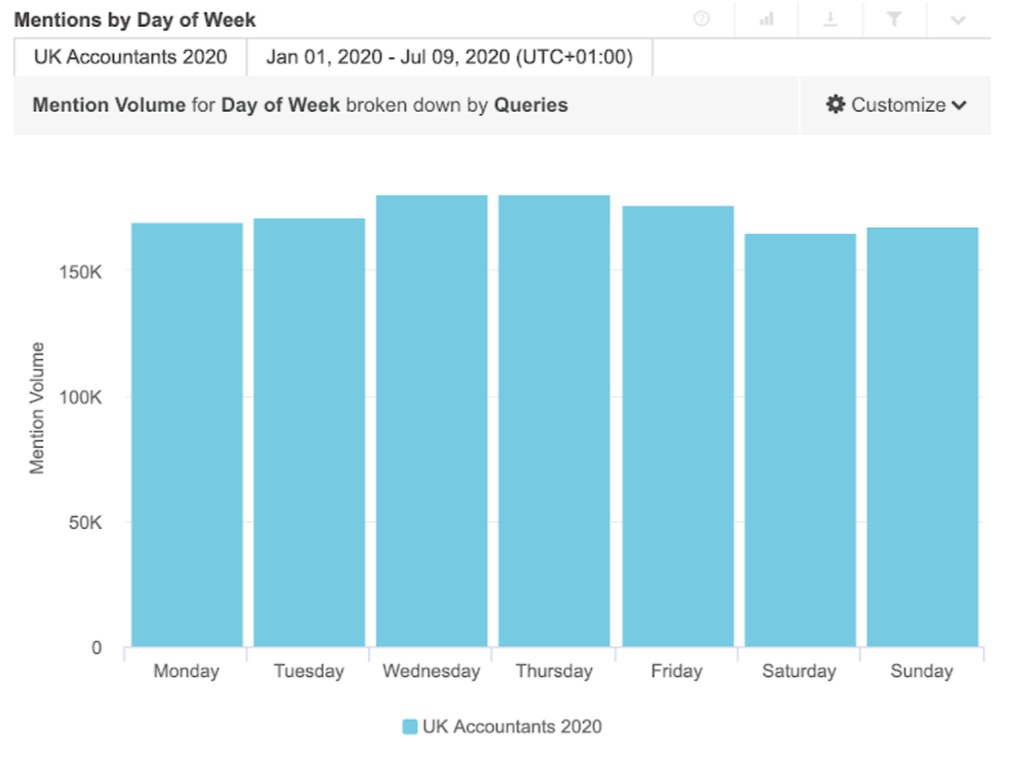Screen dimensions: 1024x757
Task: Click the Monday bar
Action: [187, 435]
